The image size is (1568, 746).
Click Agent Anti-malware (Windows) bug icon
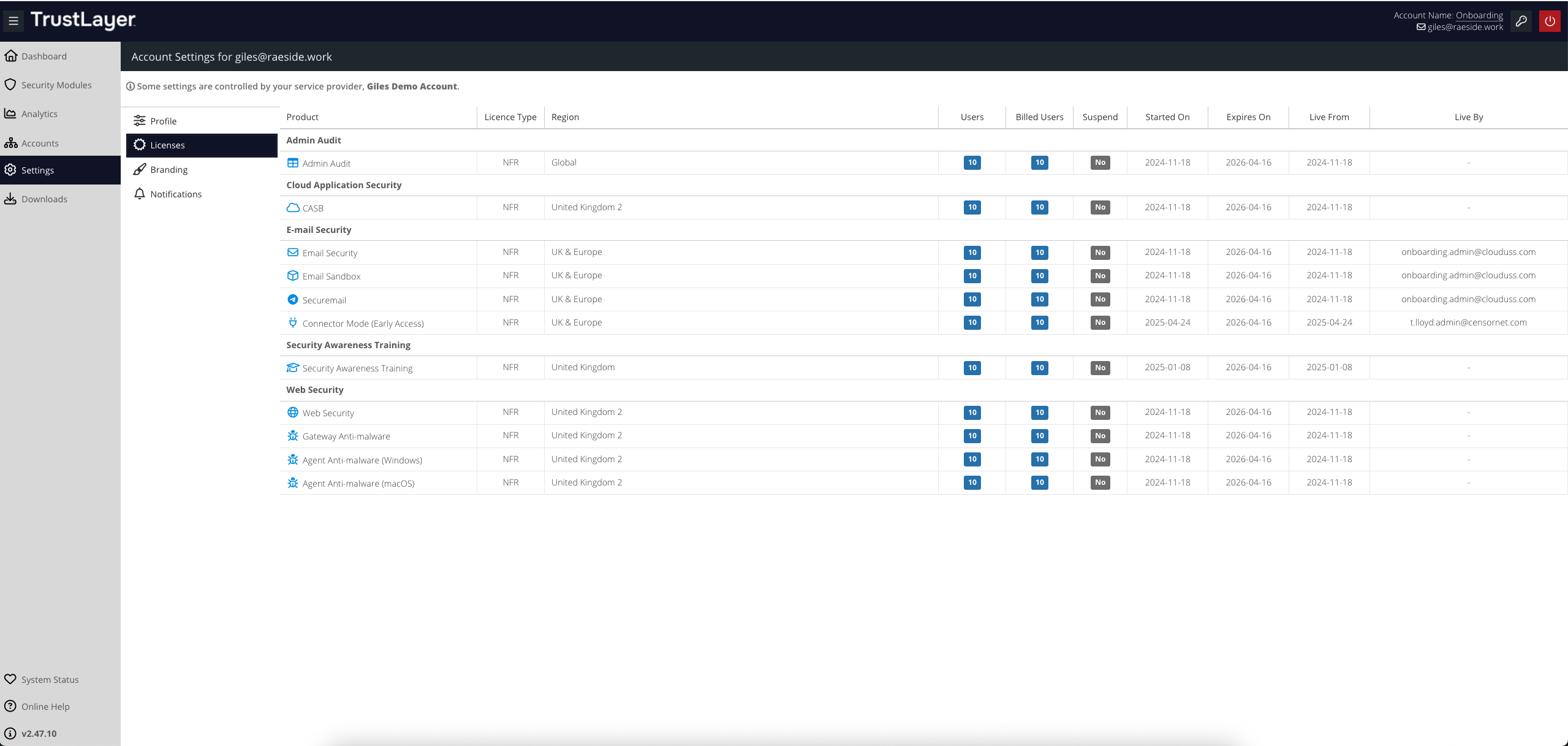coord(293,460)
